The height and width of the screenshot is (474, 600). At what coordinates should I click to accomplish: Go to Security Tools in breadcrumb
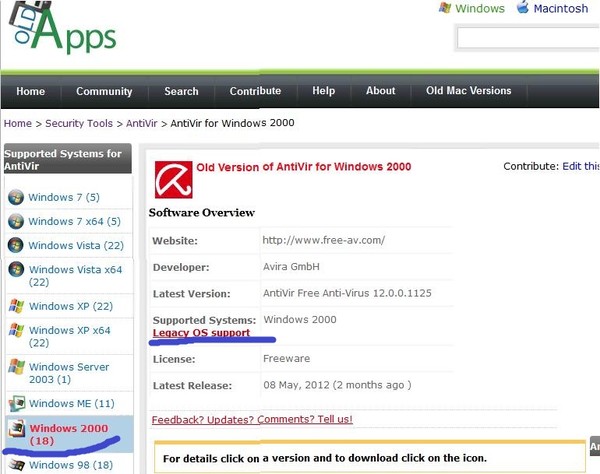pos(79,124)
